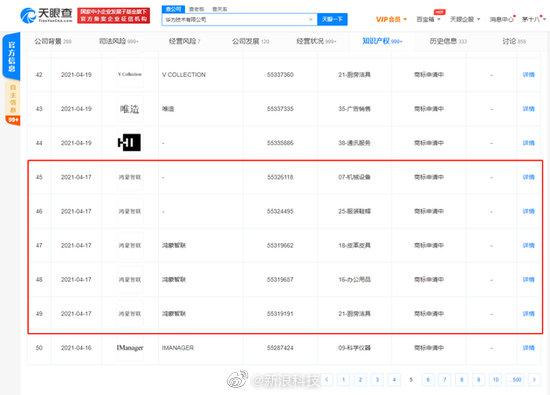The width and height of the screenshot is (550, 395).
Task: Click the trademark image in row 45
Action: click(129, 177)
